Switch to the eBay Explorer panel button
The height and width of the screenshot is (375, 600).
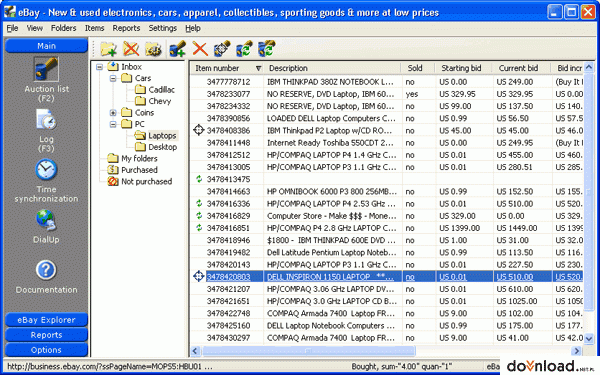point(46,320)
